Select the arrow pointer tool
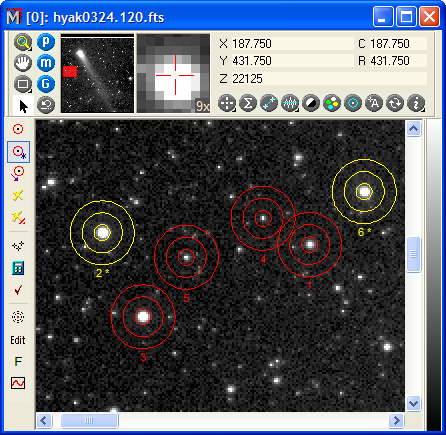446x435 pixels. (x=23, y=106)
